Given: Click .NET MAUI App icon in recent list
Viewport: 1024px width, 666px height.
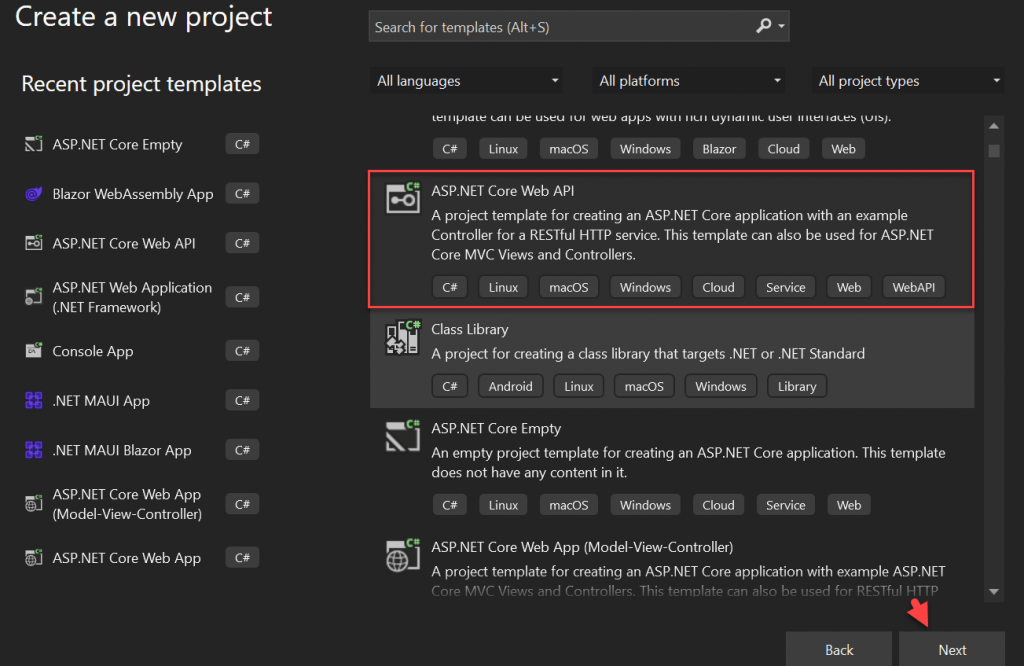Looking at the screenshot, I should pos(33,400).
